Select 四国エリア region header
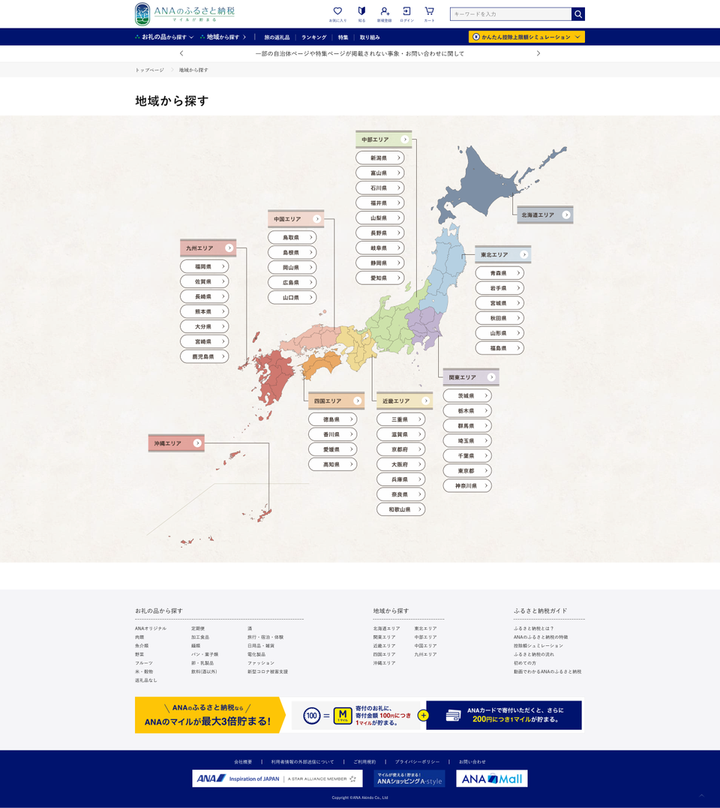This screenshot has height=808, width=720. click(x=337, y=401)
